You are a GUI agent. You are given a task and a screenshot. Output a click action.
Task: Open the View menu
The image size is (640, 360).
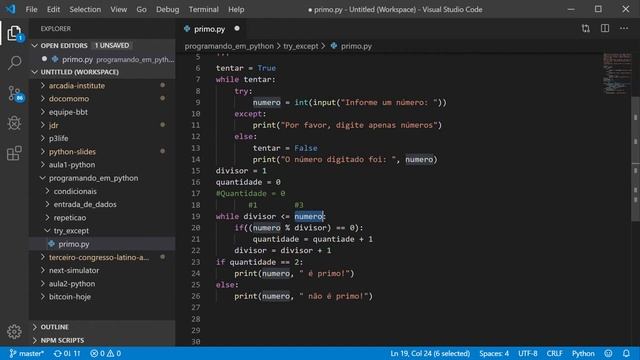pyautogui.click(x=118, y=9)
